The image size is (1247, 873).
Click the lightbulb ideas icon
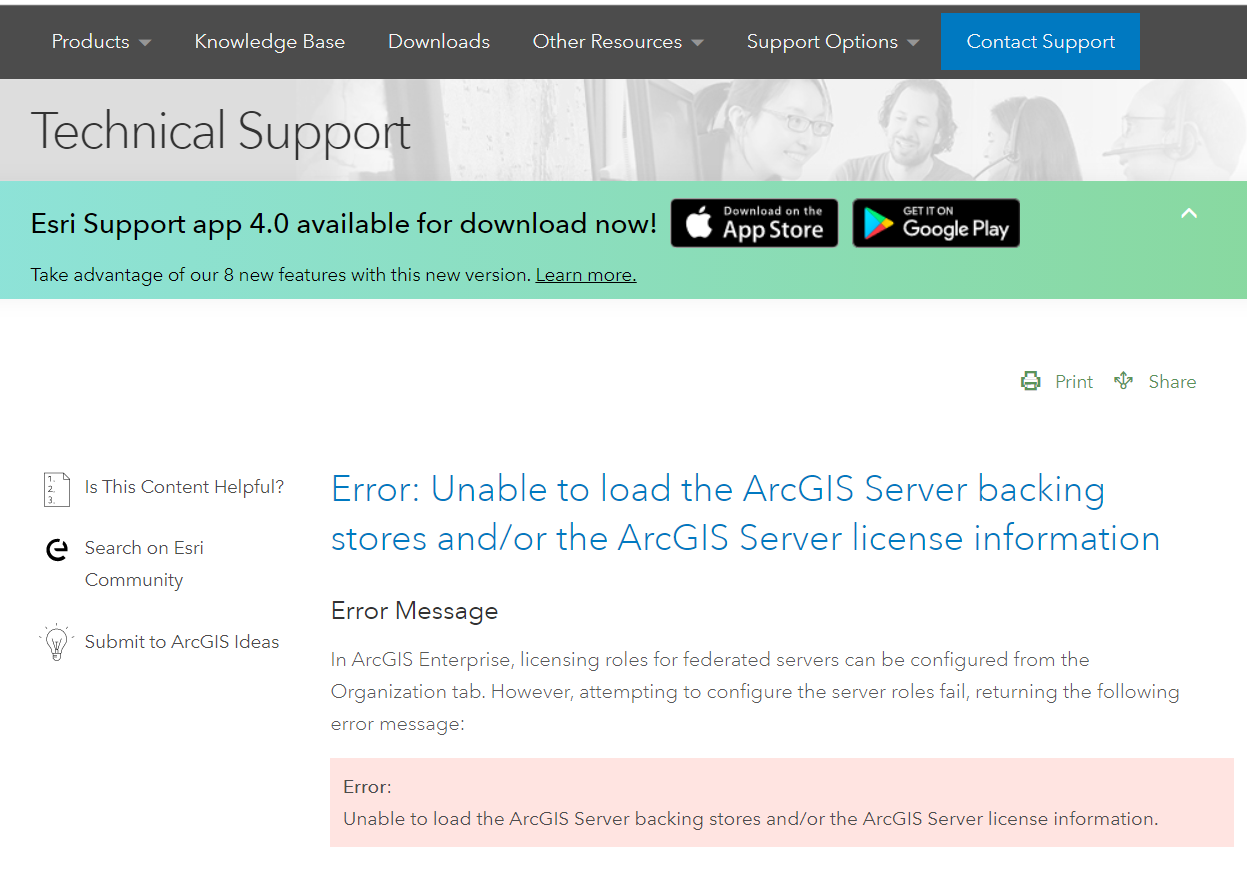click(x=56, y=642)
